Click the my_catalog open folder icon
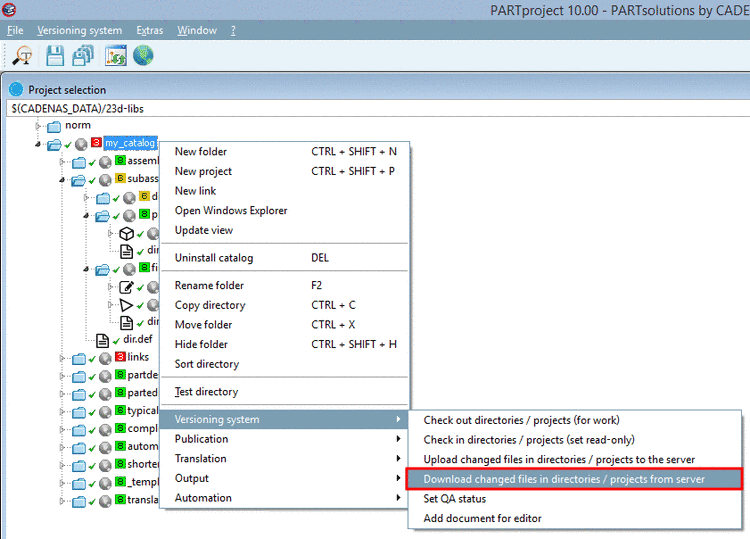This screenshot has width=750, height=539. [x=54, y=144]
